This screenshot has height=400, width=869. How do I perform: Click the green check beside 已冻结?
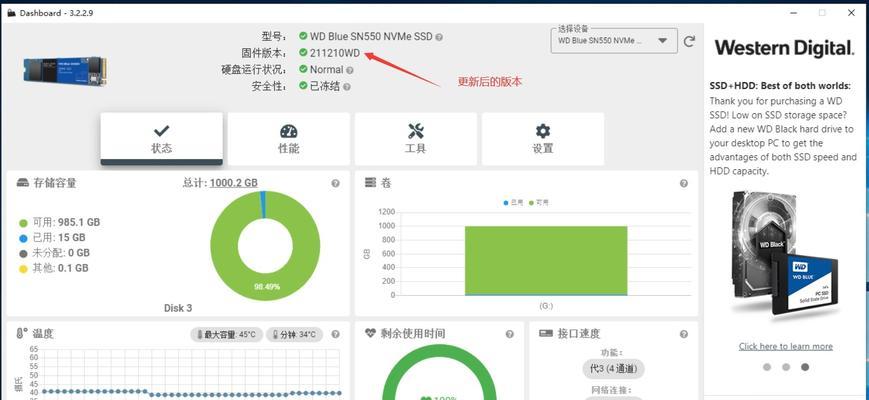303,86
